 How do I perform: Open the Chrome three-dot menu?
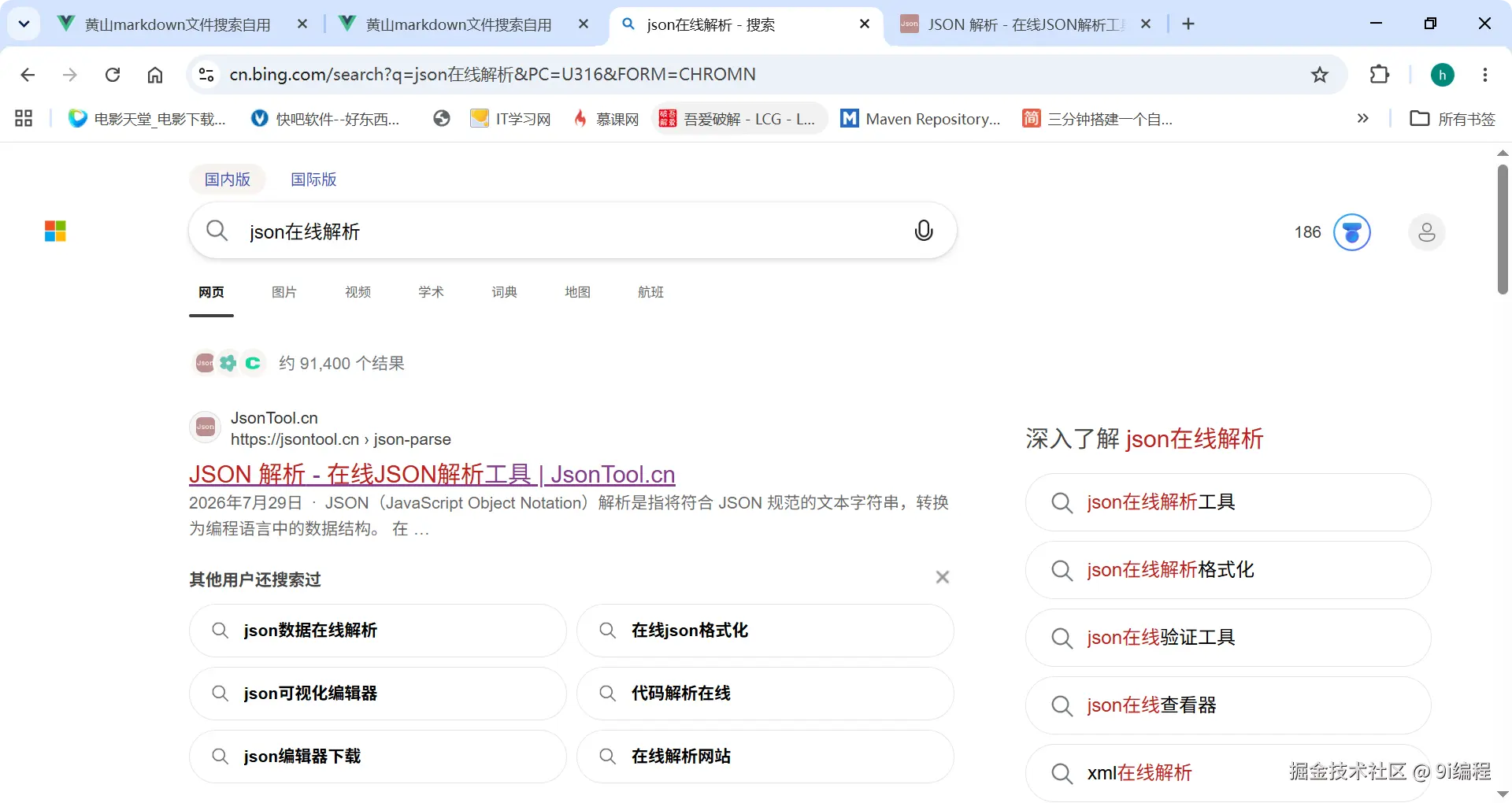[x=1485, y=75]
